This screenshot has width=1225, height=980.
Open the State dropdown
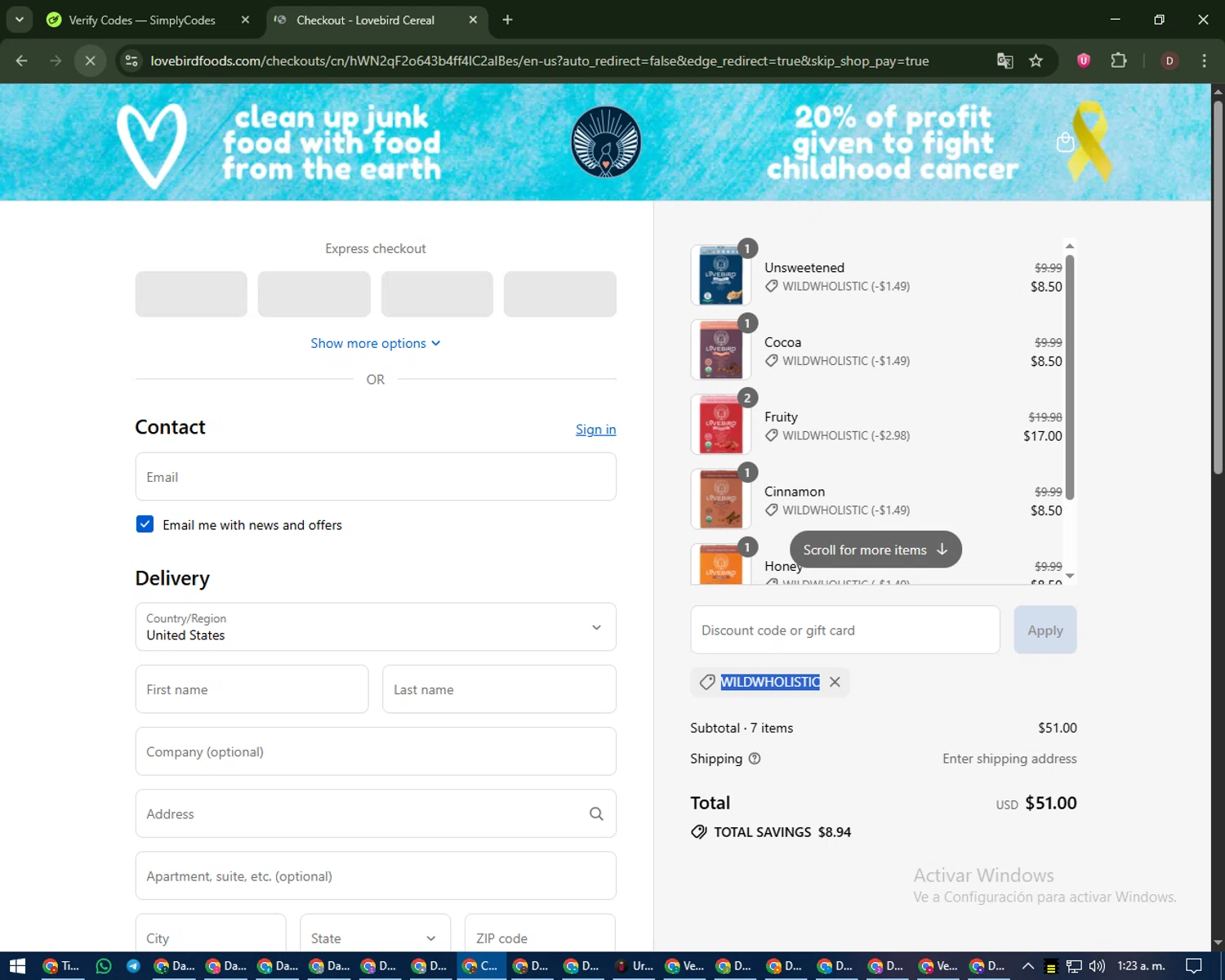point(375,933)
